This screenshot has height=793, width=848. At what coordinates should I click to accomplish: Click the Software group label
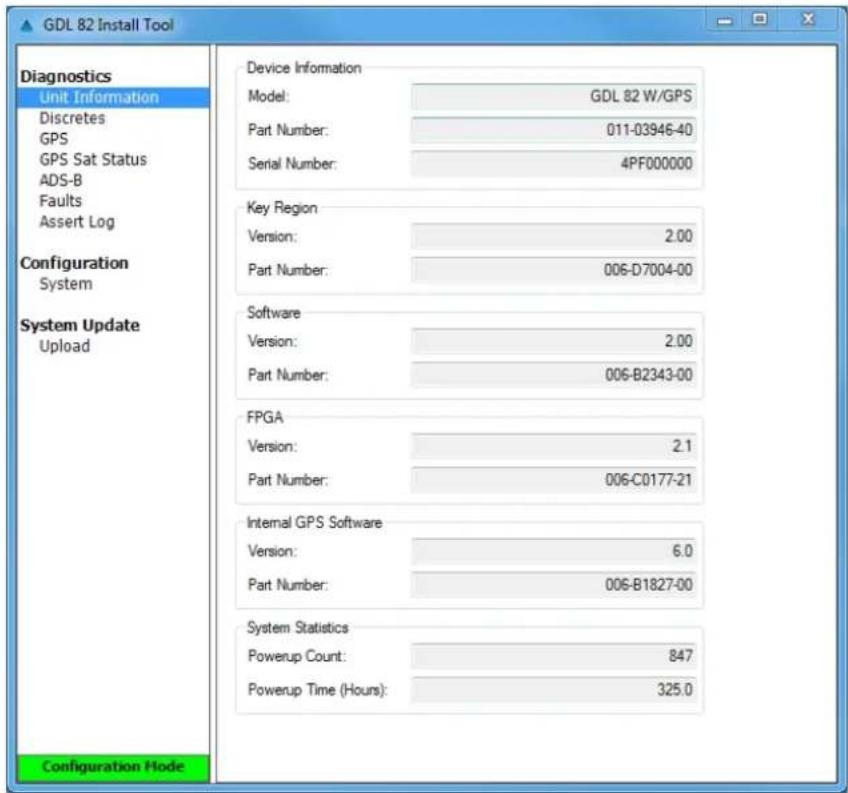pos(273,313)
